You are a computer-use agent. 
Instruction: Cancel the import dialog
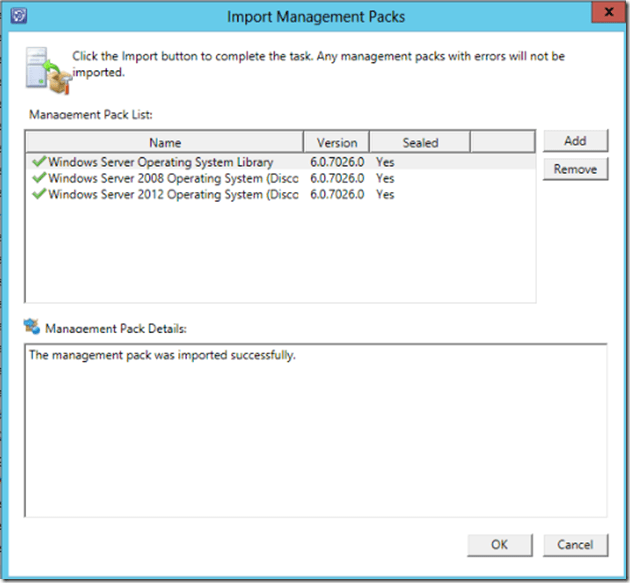pyautogui.click(x=575, y=544)
